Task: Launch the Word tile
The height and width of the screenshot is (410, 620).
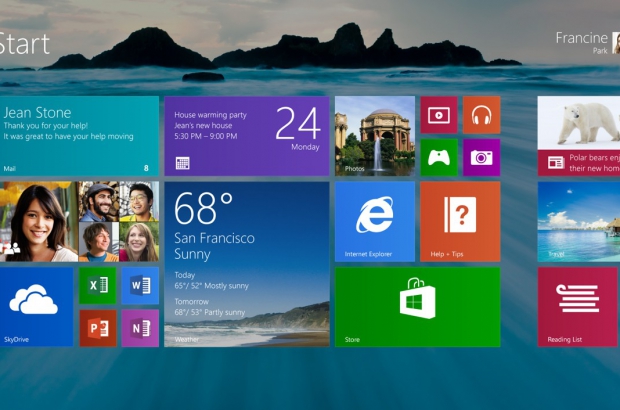Action: (x=140, y=285)
